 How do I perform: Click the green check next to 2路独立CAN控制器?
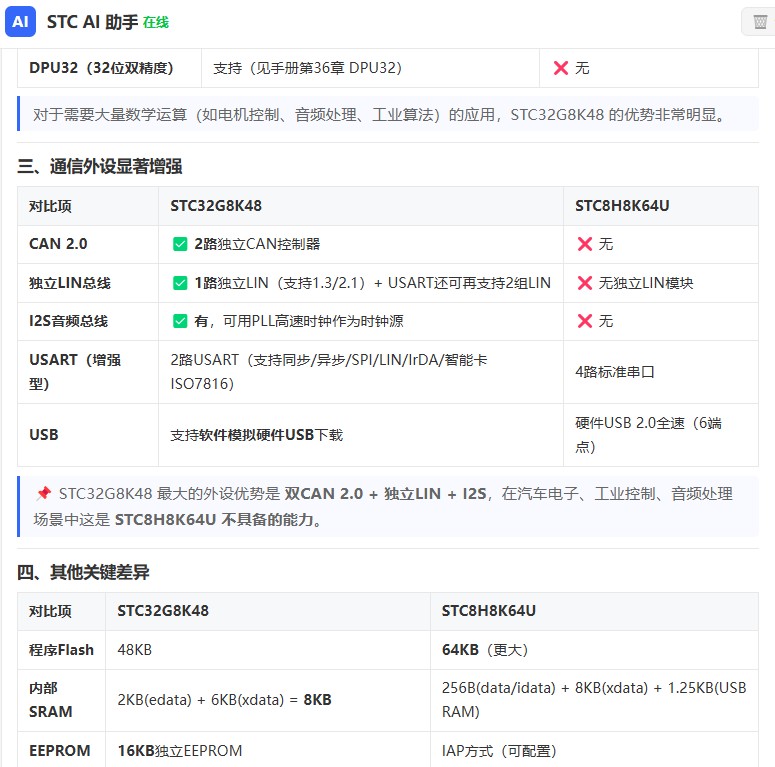coord(180,244)
